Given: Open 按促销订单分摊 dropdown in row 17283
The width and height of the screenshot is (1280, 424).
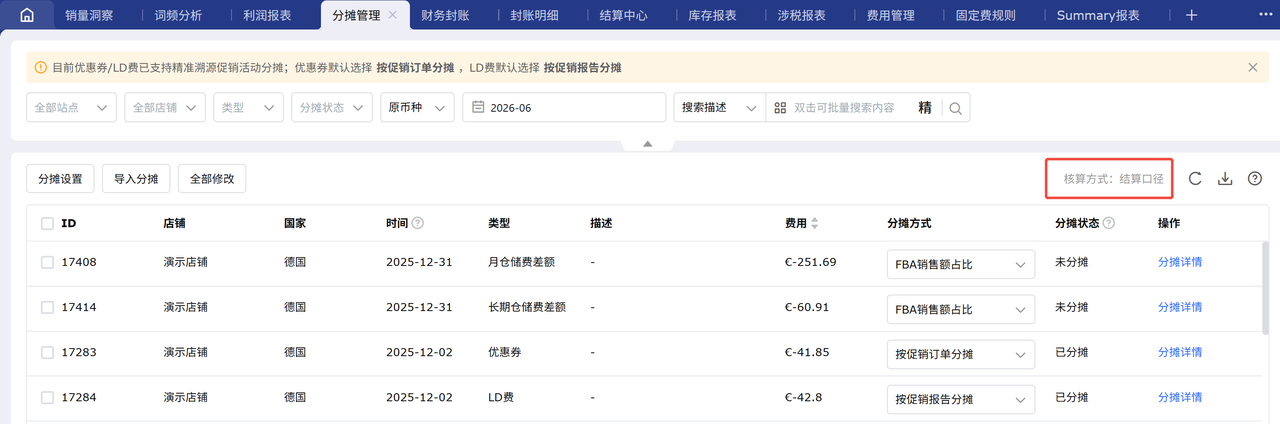Looking at the screenshot, I should tap(961, 354).
